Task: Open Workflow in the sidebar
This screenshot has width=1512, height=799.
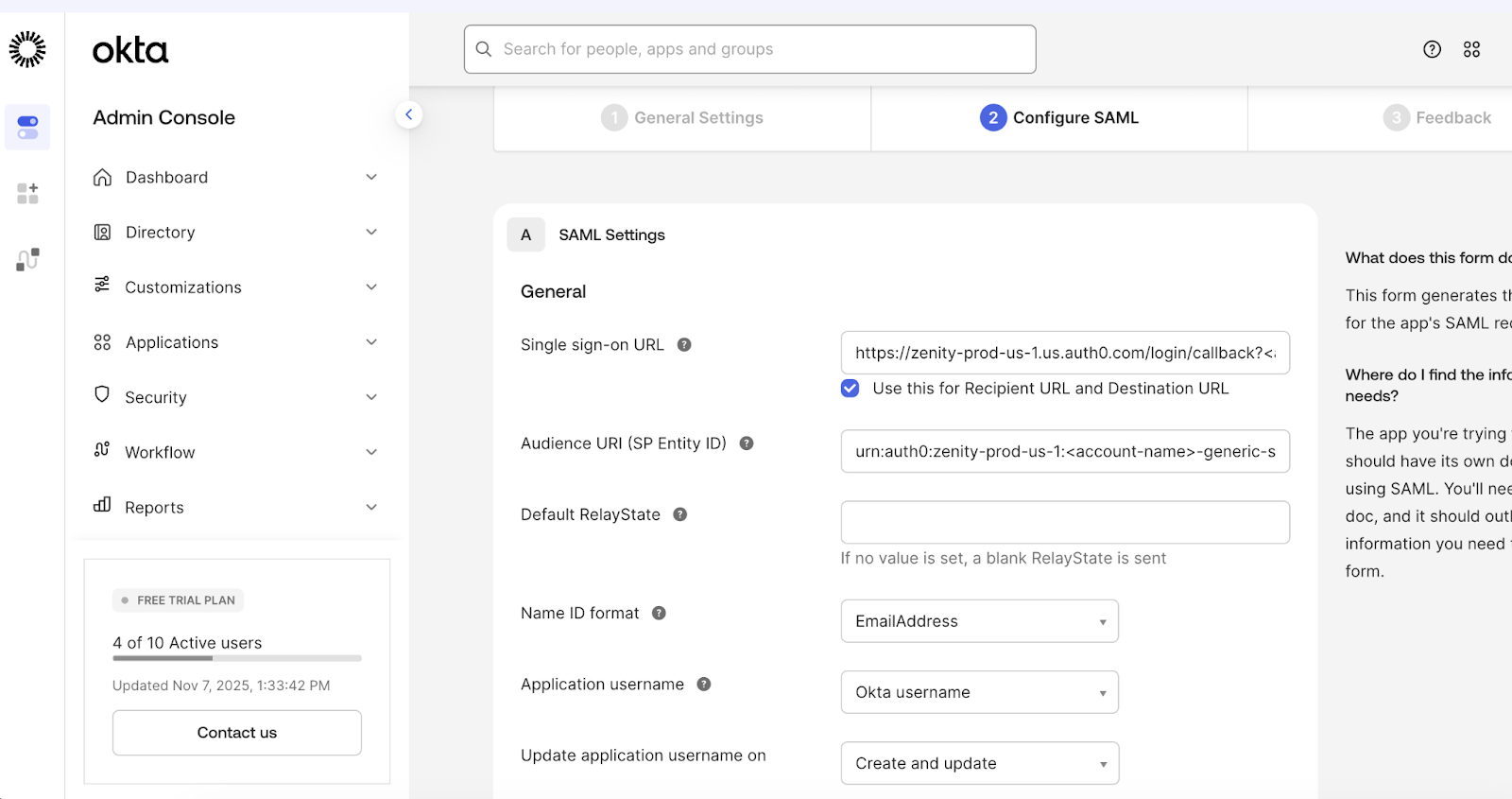Action: (236, 452)
